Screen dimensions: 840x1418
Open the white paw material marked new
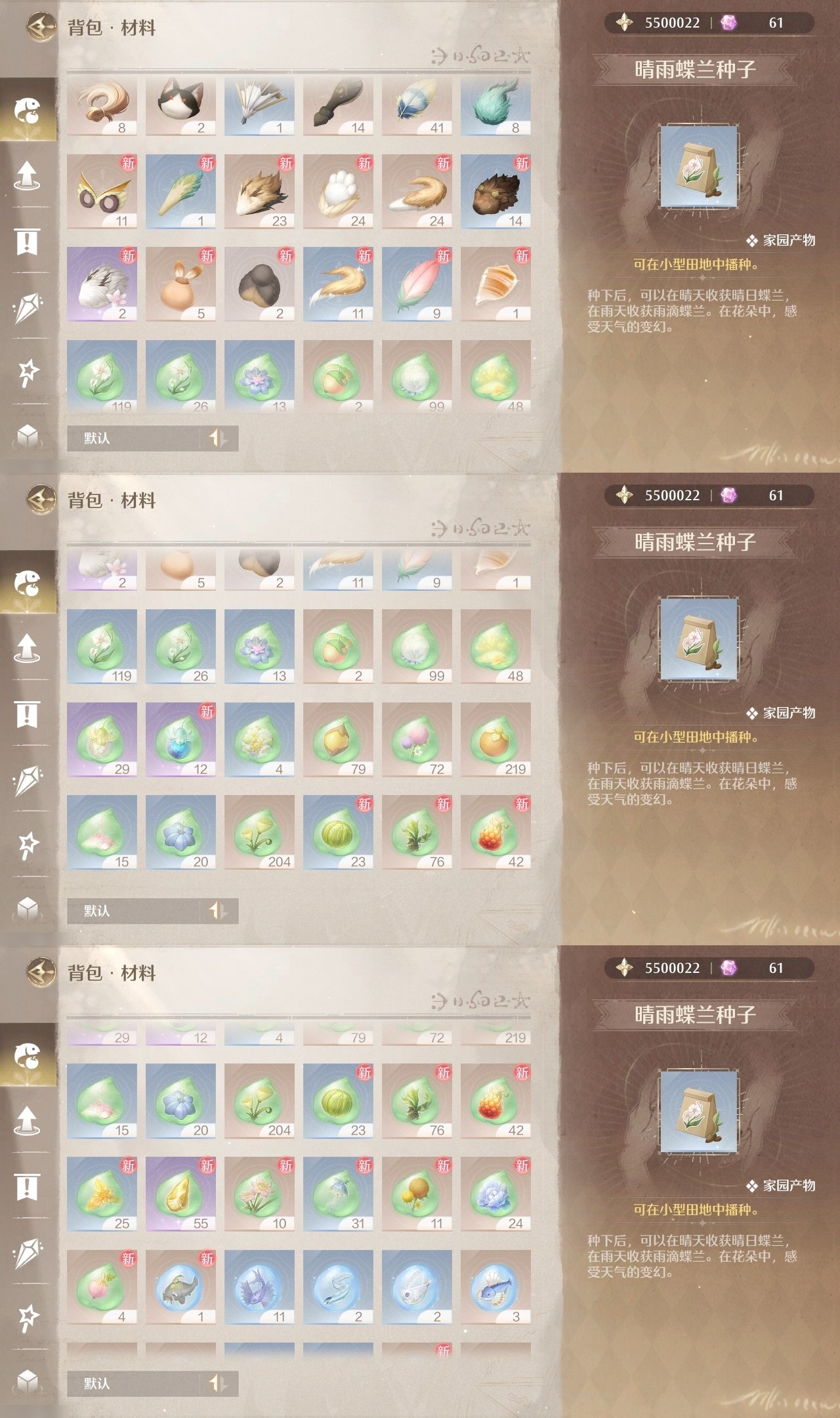338,192
